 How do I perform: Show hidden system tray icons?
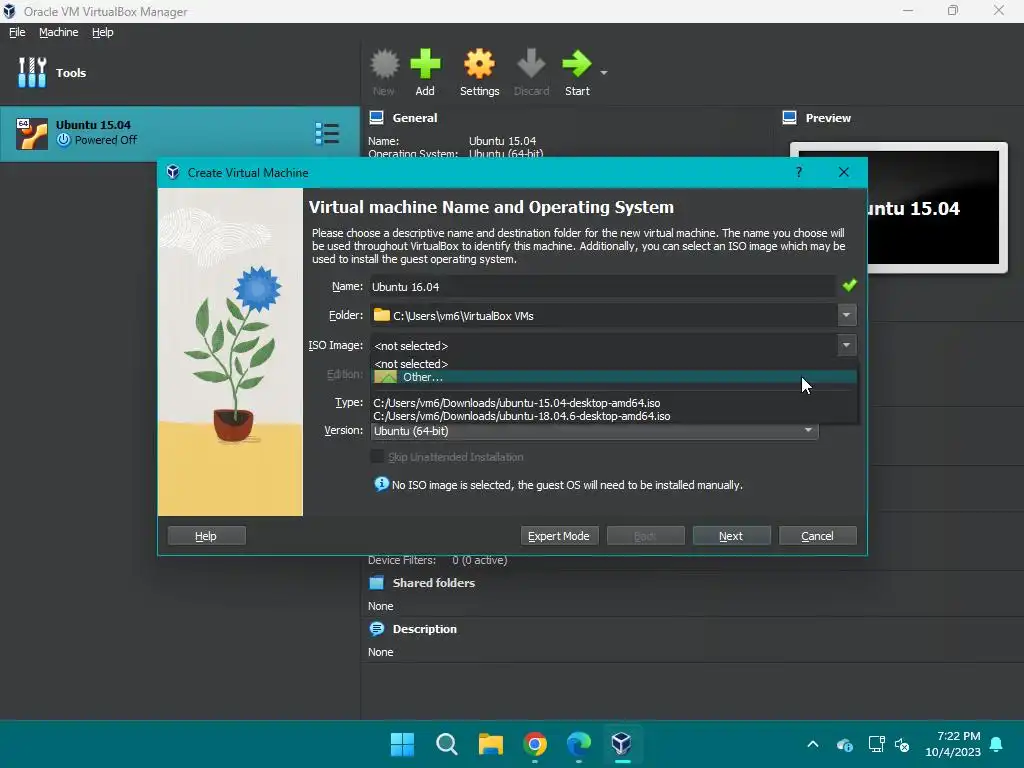(x=813, y=744)
